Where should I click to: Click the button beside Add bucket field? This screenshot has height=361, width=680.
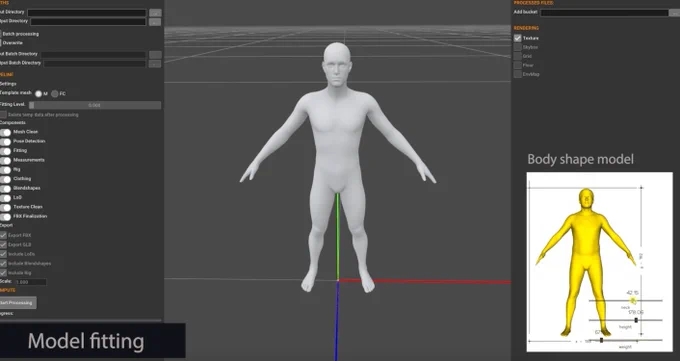[x=675, y=13]
